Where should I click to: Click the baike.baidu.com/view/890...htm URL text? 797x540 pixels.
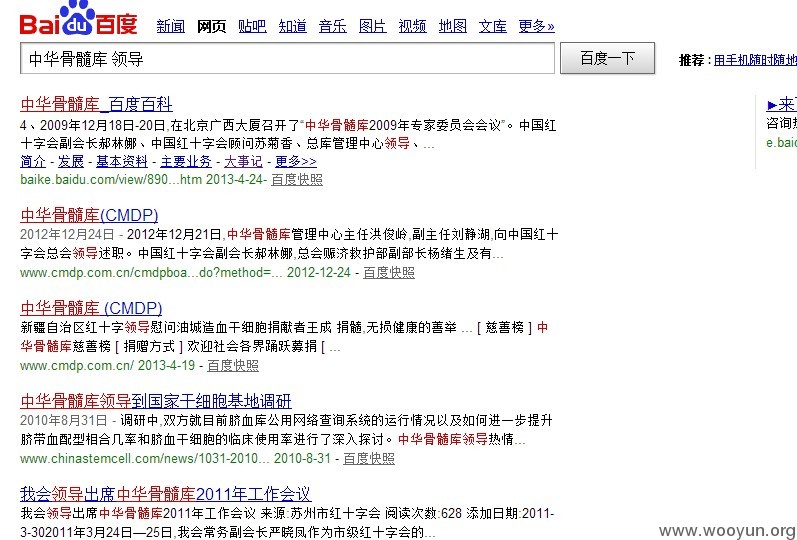click(x=111, y=179)
